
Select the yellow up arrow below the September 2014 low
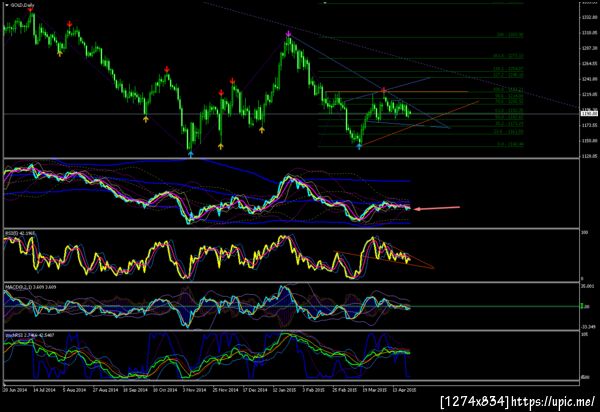click(145, 119)
